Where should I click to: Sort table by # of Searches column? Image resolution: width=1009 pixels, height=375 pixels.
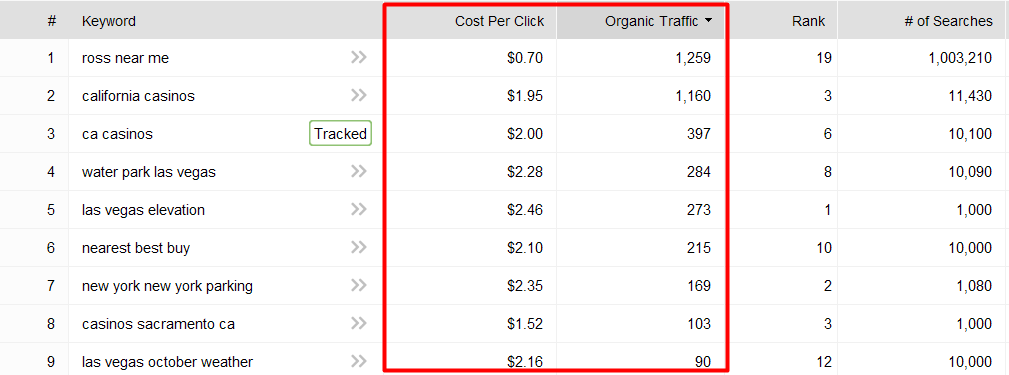[949, 21]
